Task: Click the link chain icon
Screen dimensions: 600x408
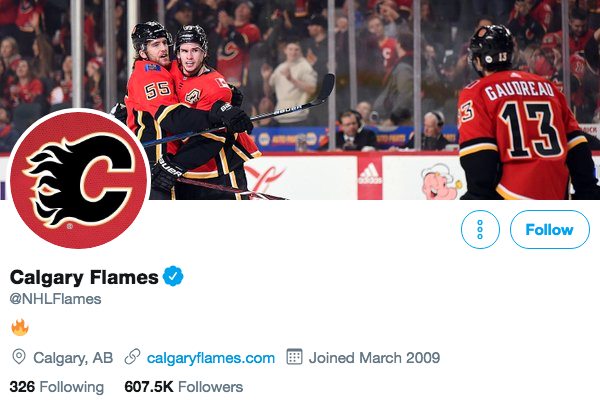Action: [x=132, y=357]
